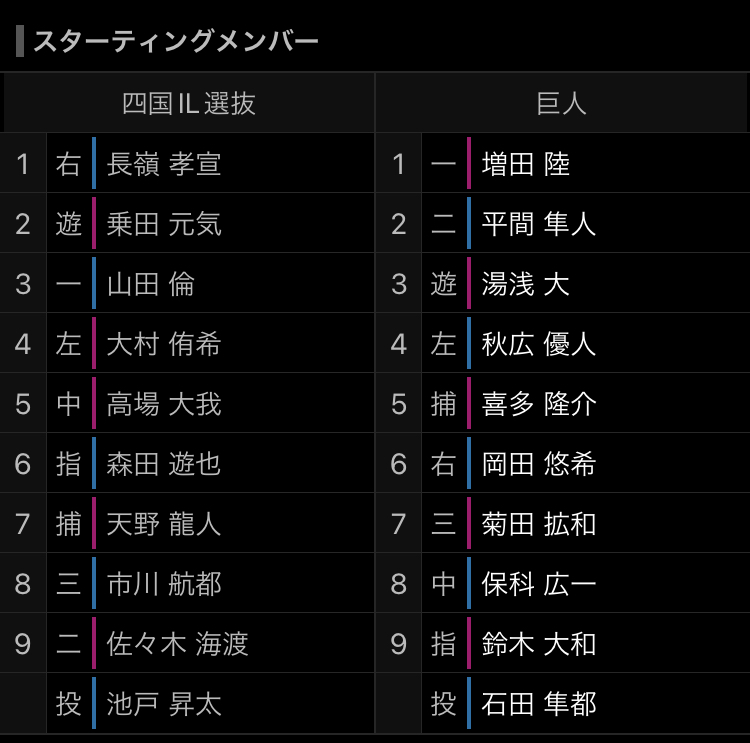Viewport: 750px width, 743px height.
Task: Open 増田 陸 player profile
Action: (x=526, y=164)
